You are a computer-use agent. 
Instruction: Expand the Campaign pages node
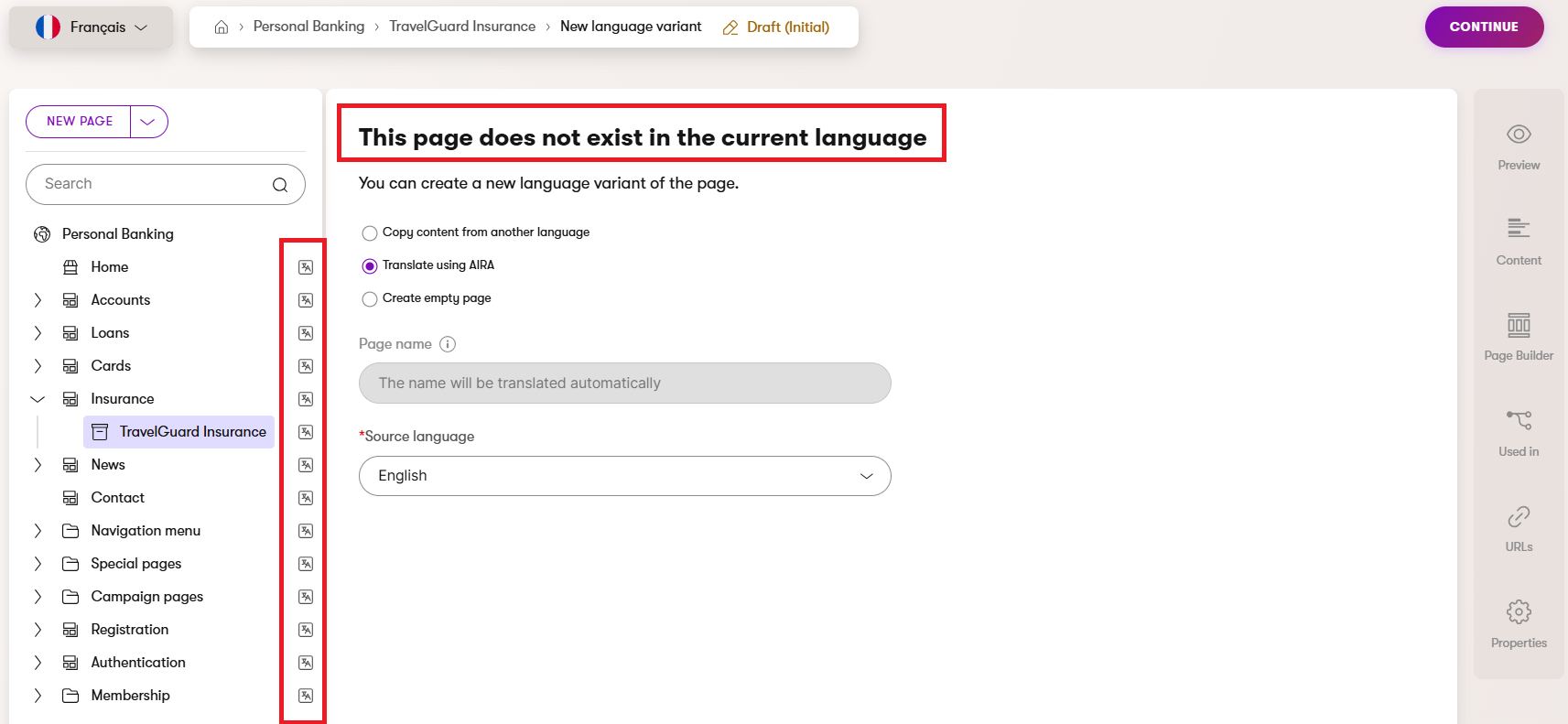coord(38,597)
